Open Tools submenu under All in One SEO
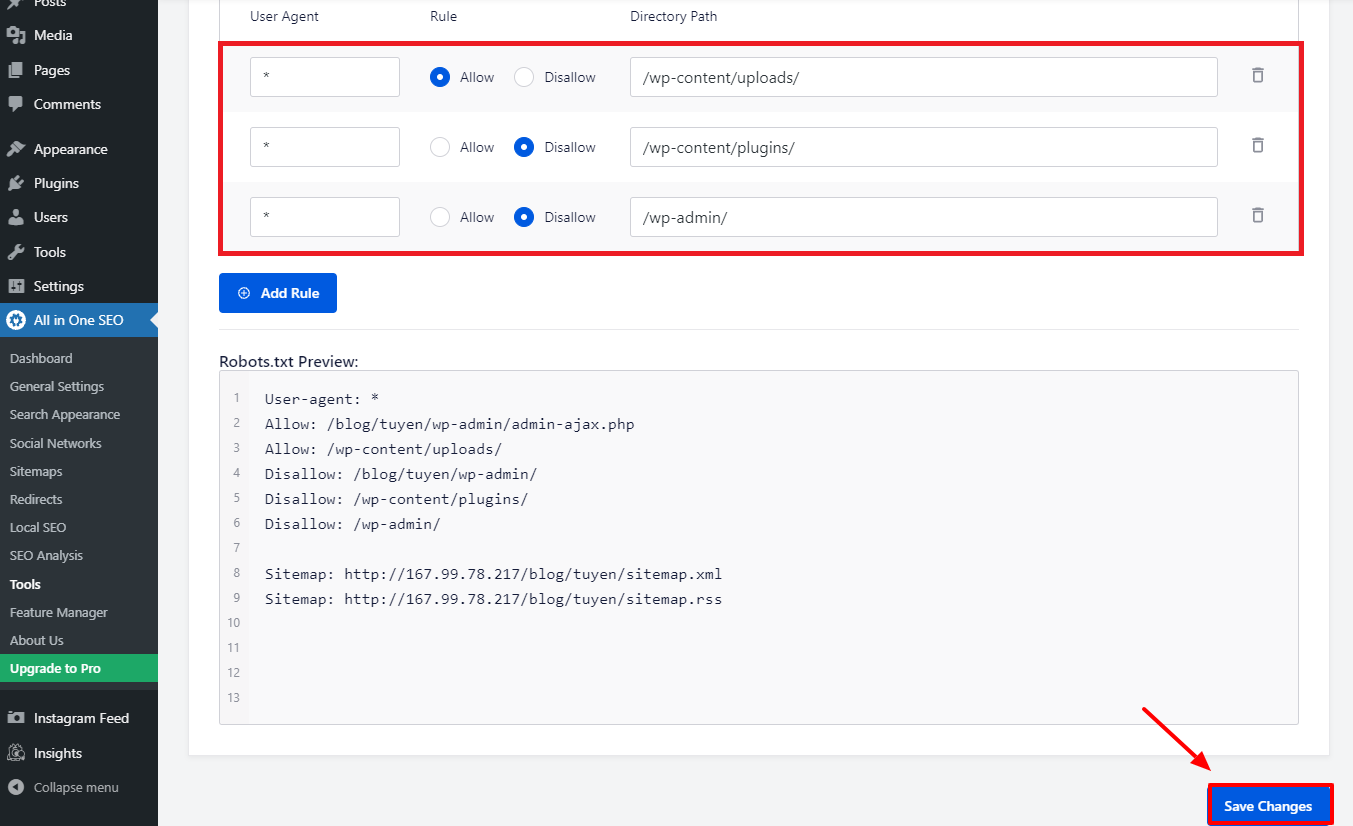This screenshot has height=826, width=1353. point(25,584)
